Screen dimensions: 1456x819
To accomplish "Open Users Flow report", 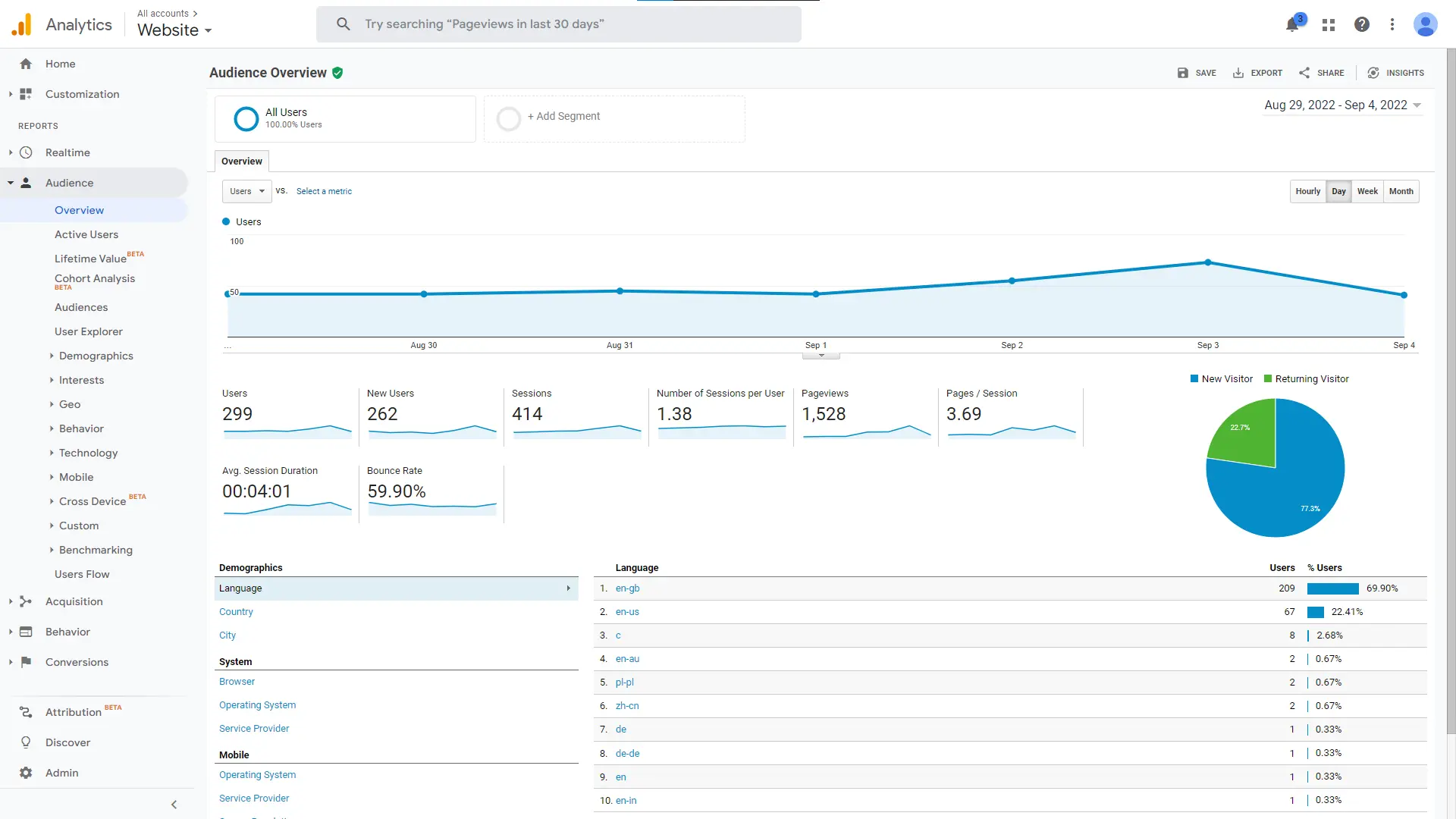I will point(82,574).
